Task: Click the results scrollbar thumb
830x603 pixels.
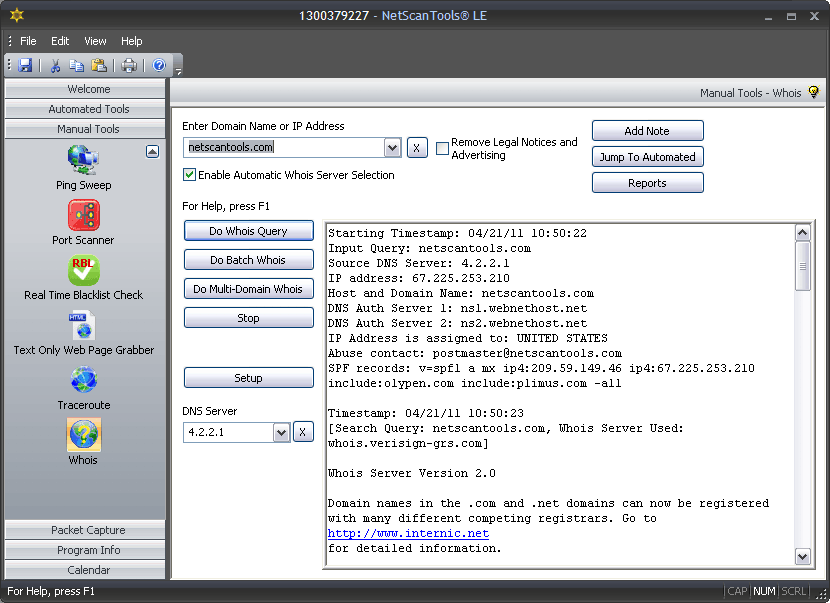Action: click(x=802, y=266)
